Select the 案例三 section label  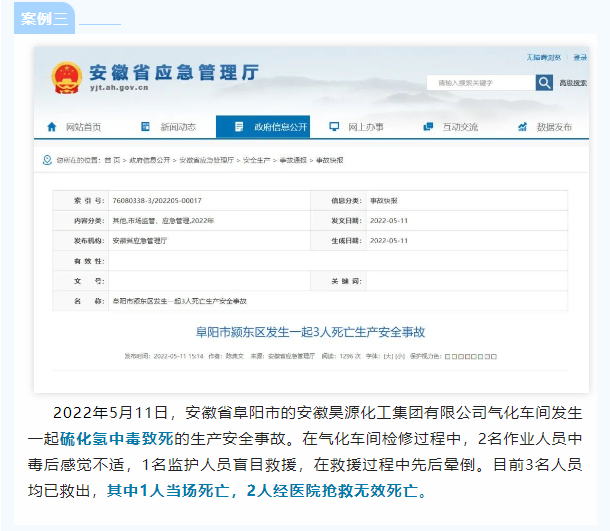pyautogui.click(x=43, y=19)
